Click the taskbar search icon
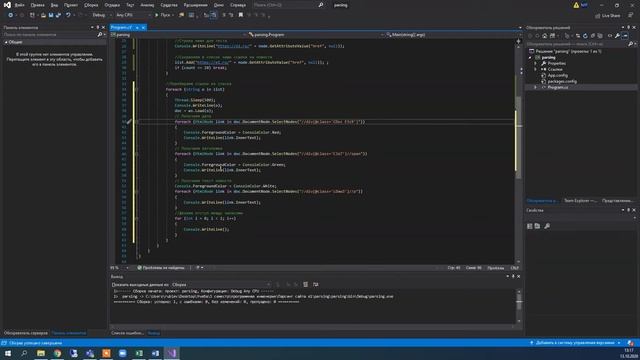The height and width of the screenshot is (360, 640). pos(24,353)
